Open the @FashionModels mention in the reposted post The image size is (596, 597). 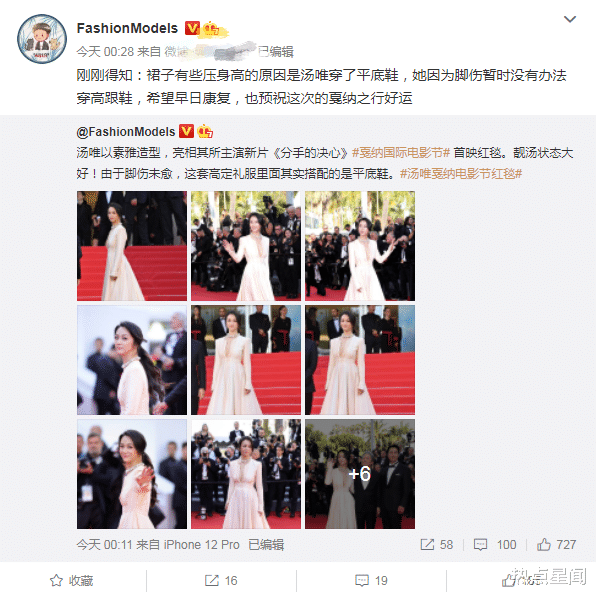[126, 132]
